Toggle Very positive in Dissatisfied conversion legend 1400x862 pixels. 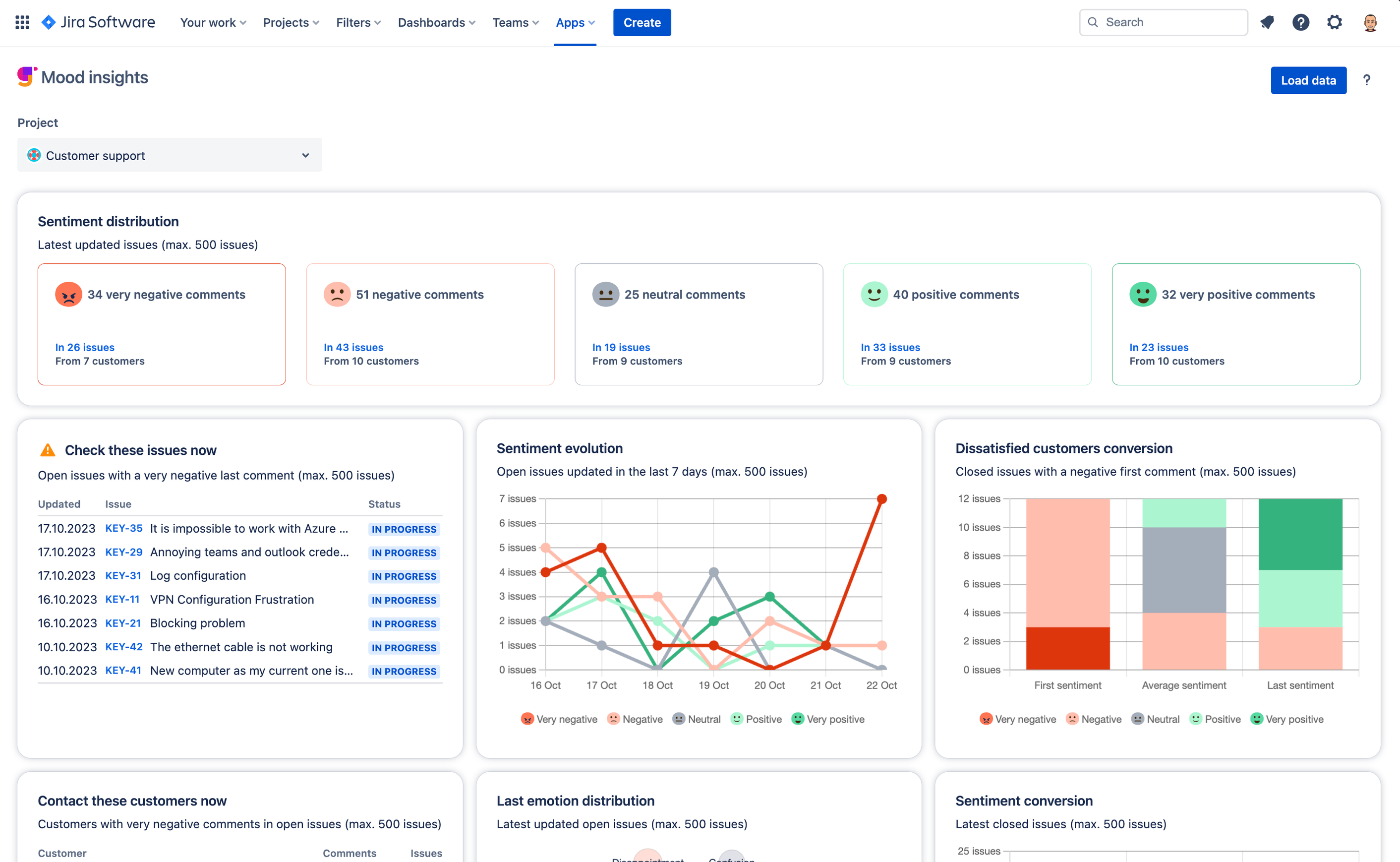[x=1286, y=719]
